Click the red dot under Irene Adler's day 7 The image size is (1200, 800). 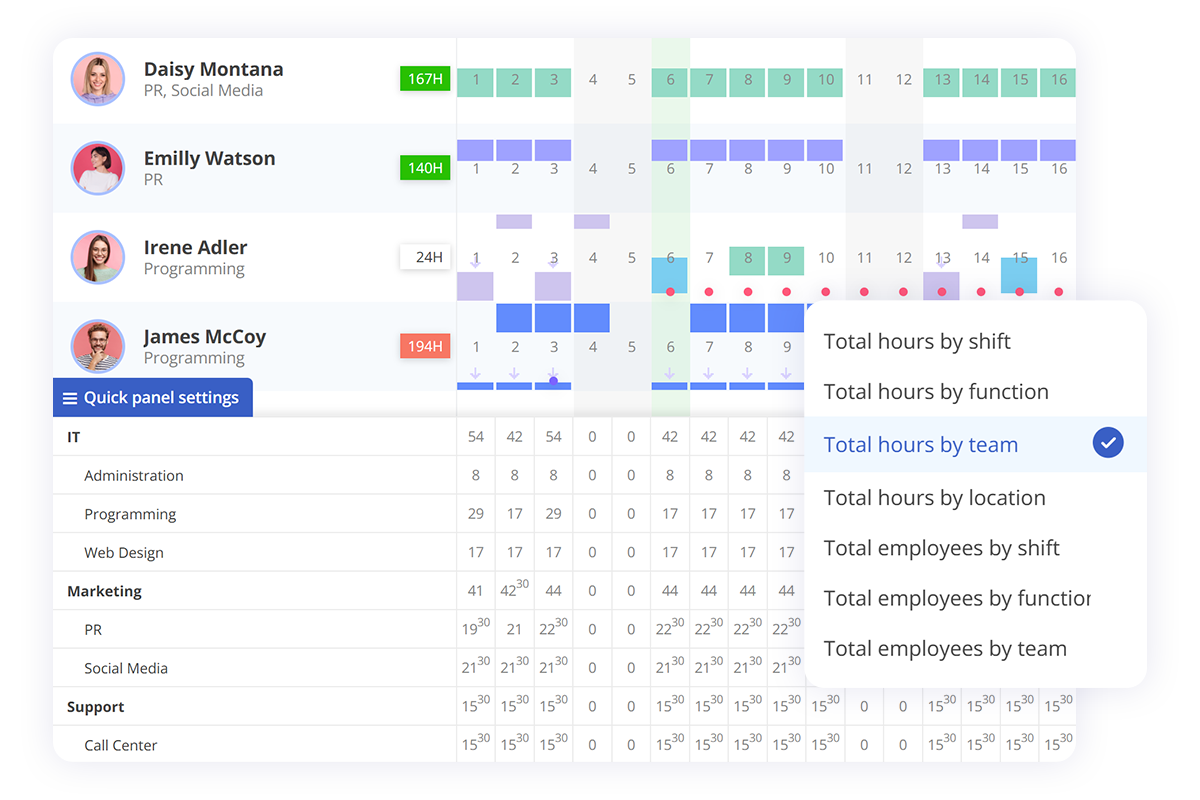click(709, 292)
